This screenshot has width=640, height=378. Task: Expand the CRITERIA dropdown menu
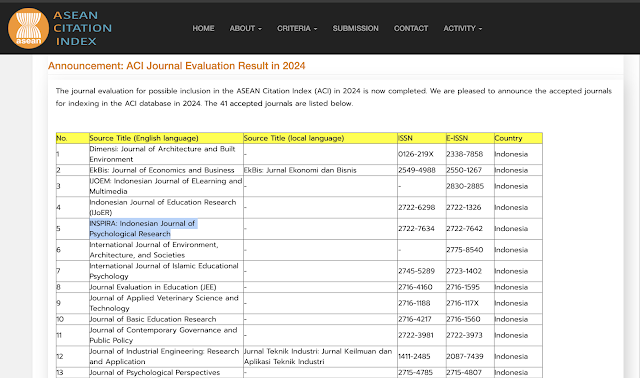(297, 28)
